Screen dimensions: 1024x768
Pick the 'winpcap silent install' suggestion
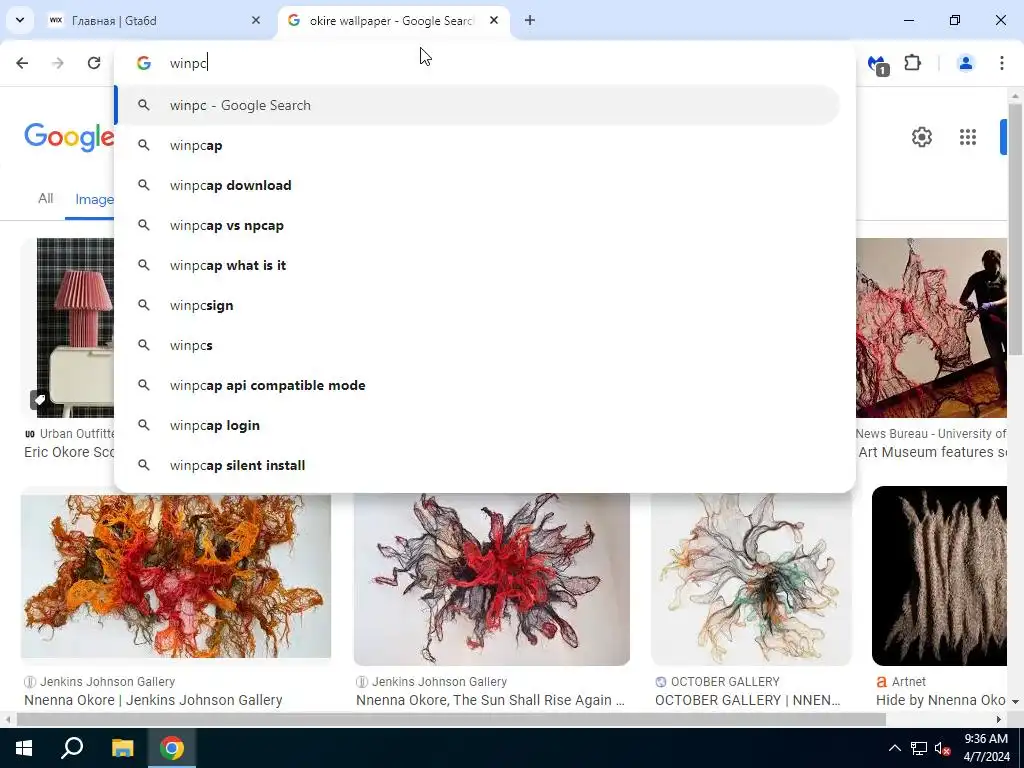[x=478, y=465]
